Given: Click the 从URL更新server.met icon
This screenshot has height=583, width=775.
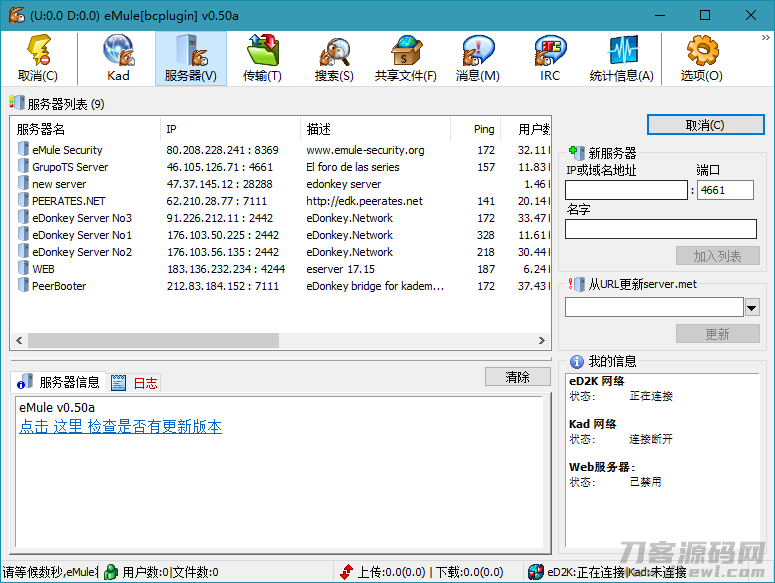Looking at the screenshot, I should 577,284.
